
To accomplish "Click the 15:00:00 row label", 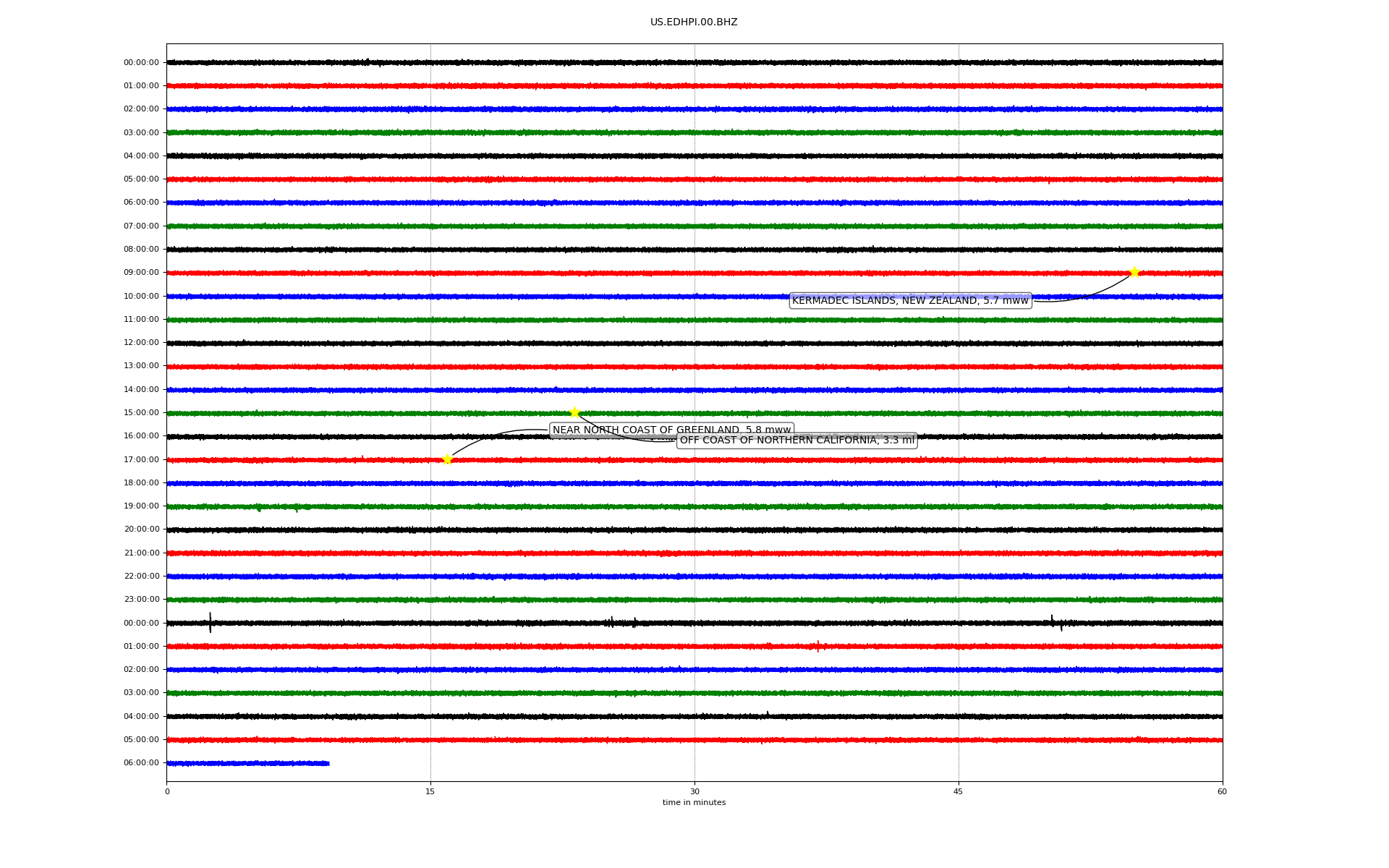I will pos(141,412).
